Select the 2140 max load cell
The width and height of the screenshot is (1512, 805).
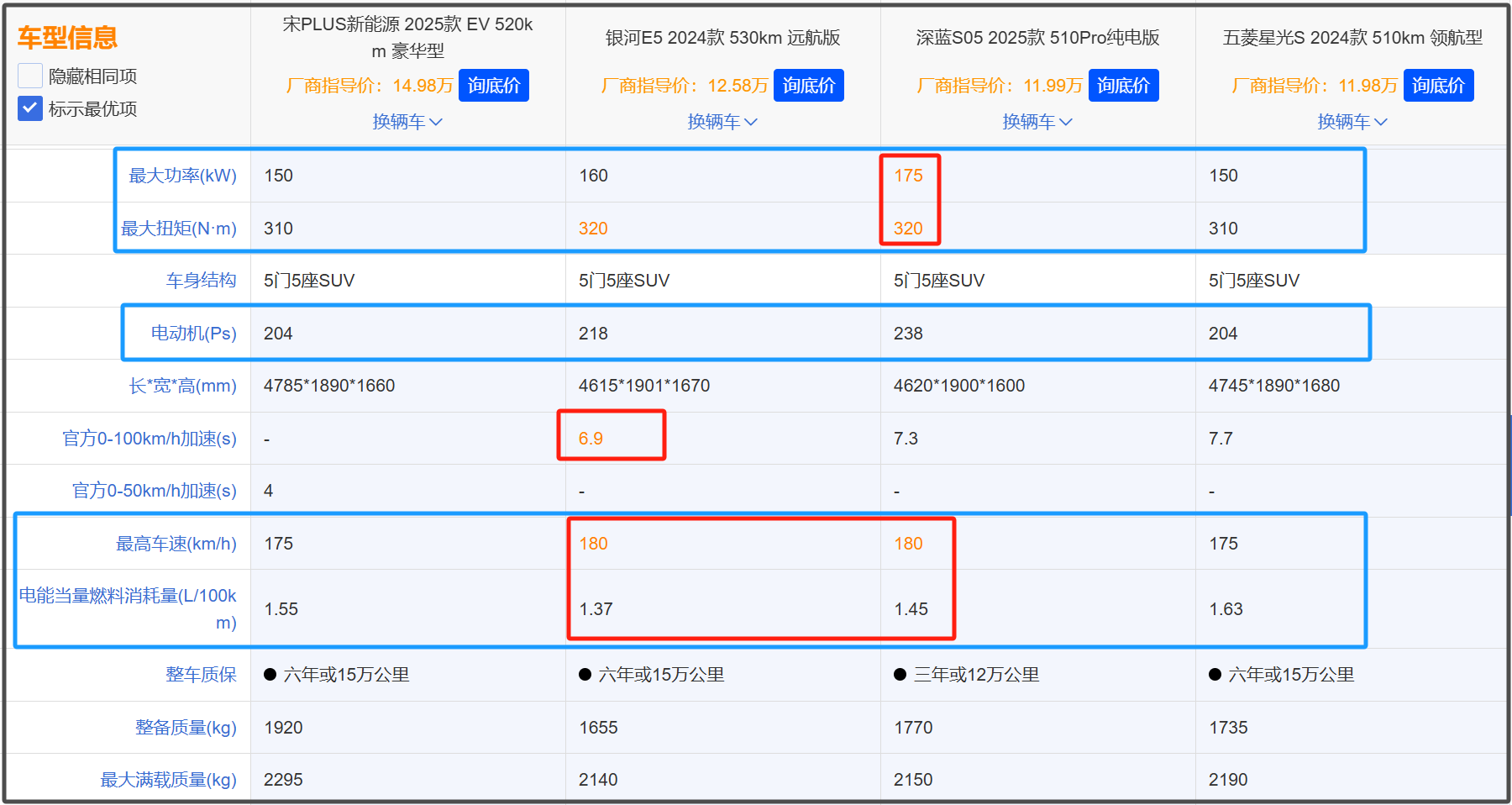click(598, 780)
